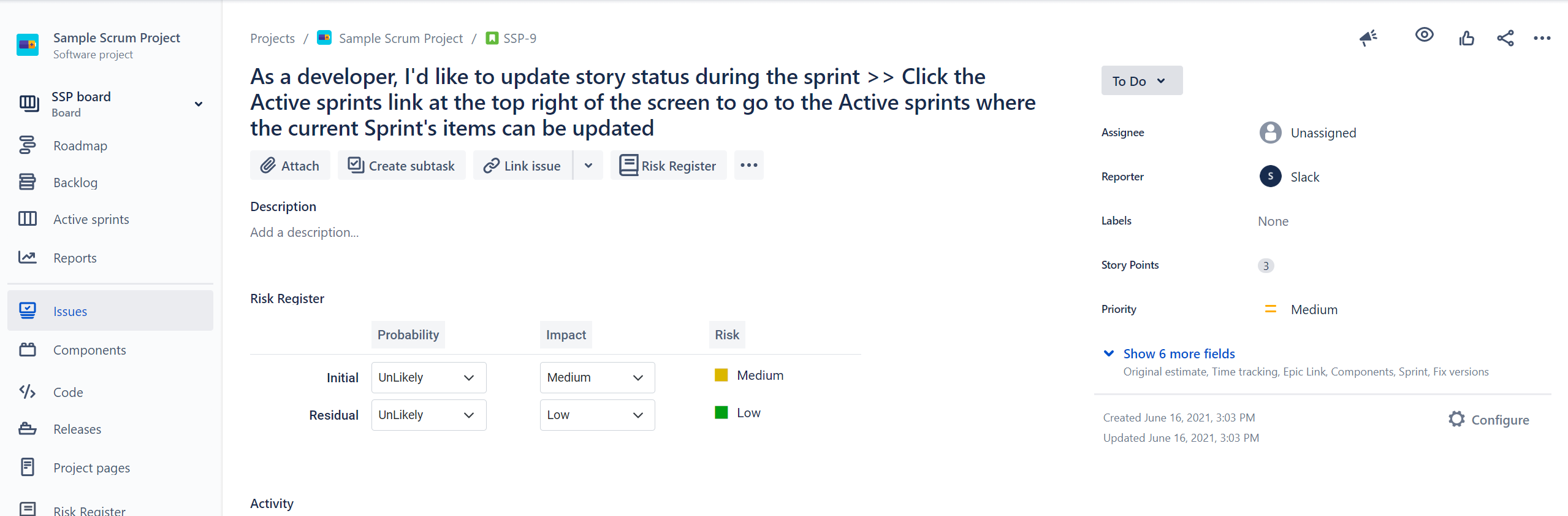
Task: Click the green Low risk swatch
Action: click(x=721, y=412)
